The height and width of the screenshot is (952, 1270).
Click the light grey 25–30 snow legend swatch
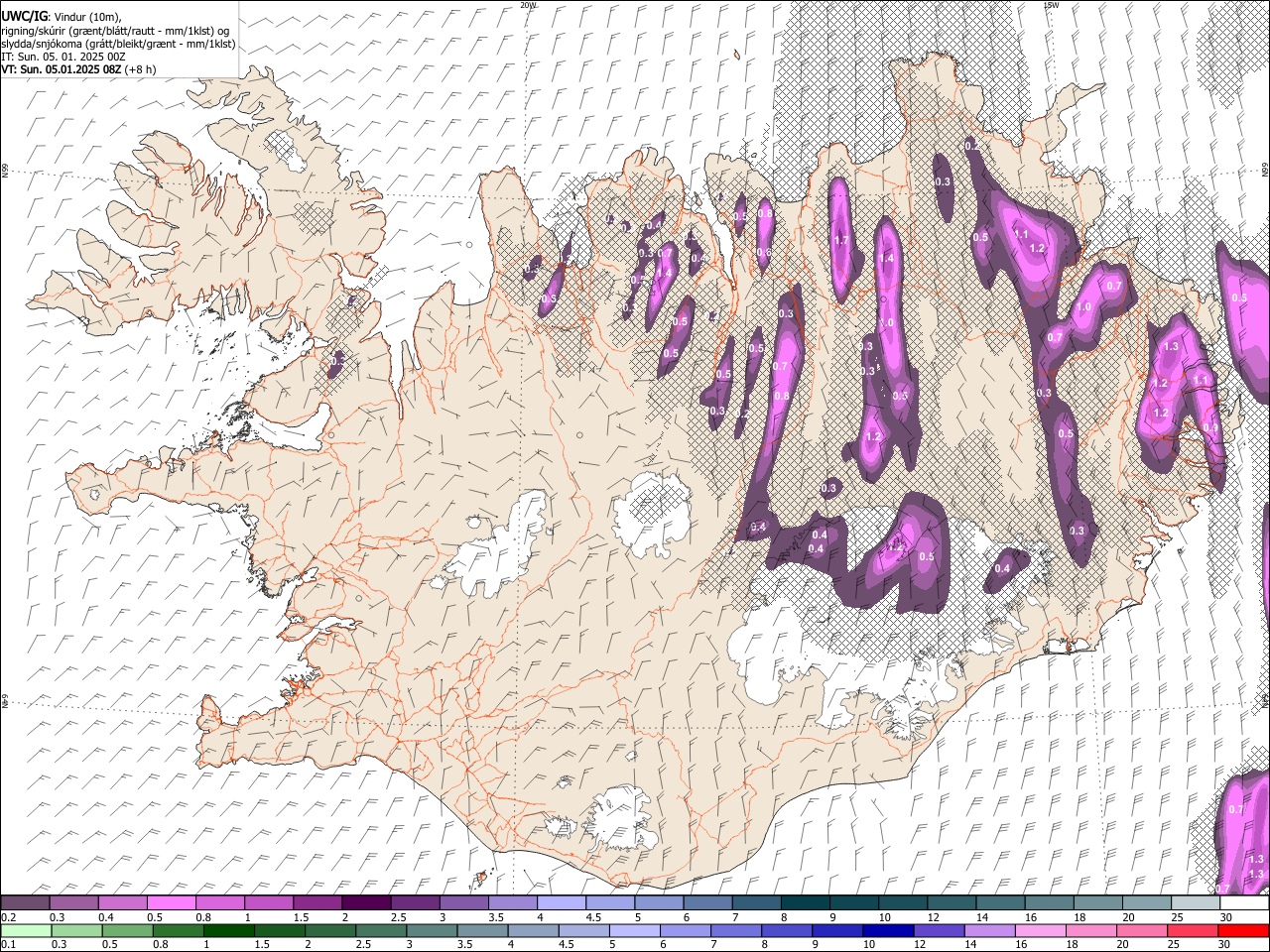click(1196, 902)
